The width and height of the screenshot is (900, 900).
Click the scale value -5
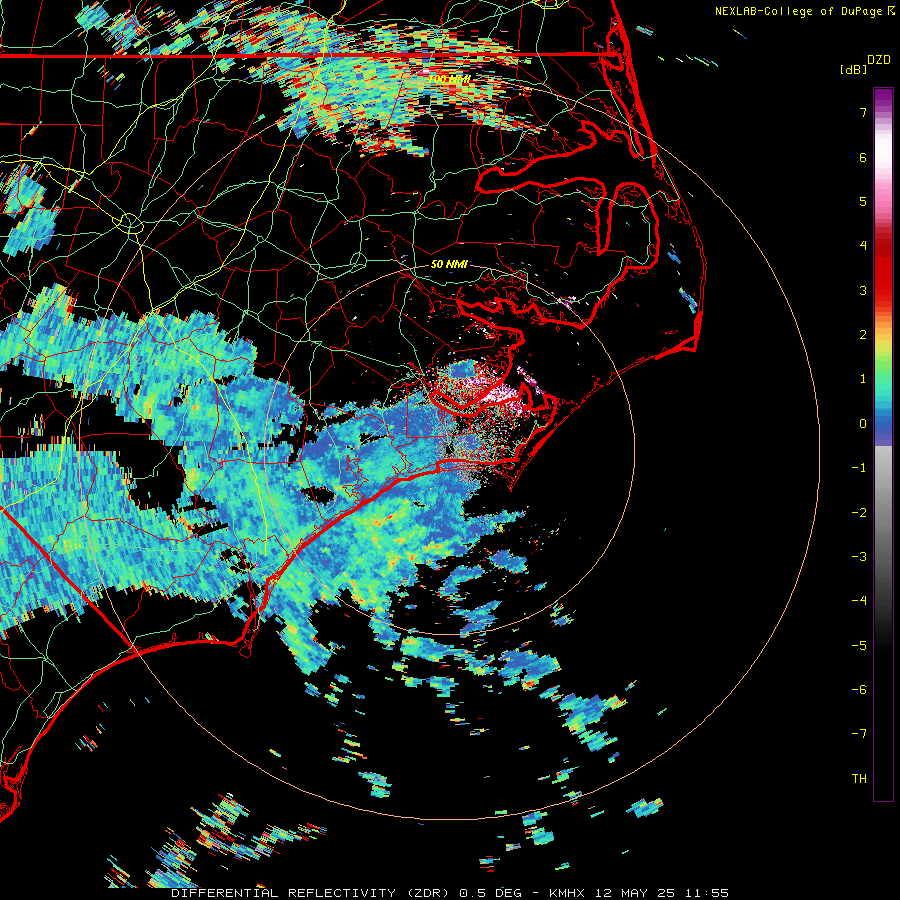(859, 646)
